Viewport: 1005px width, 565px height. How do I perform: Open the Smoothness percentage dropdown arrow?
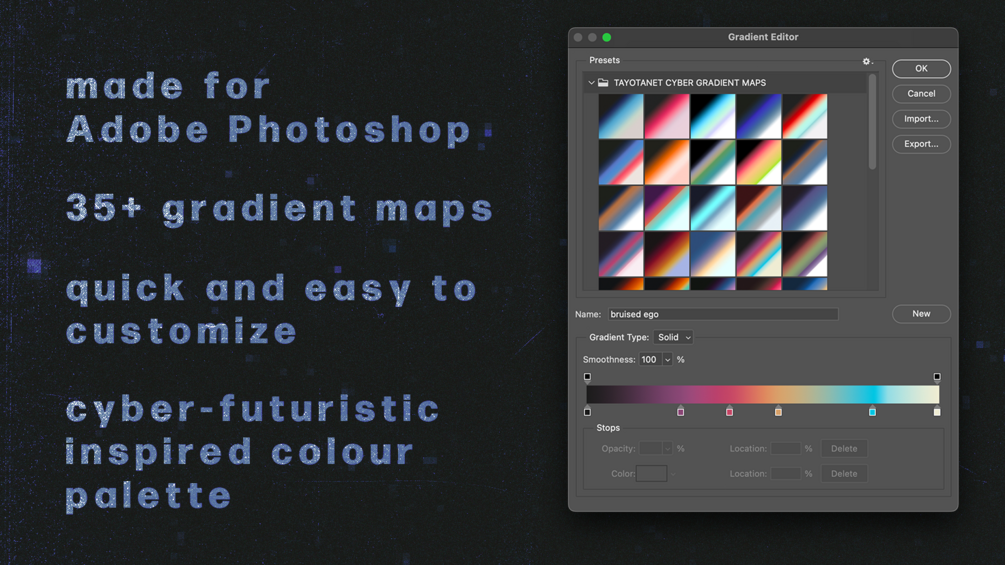point(667,359)
